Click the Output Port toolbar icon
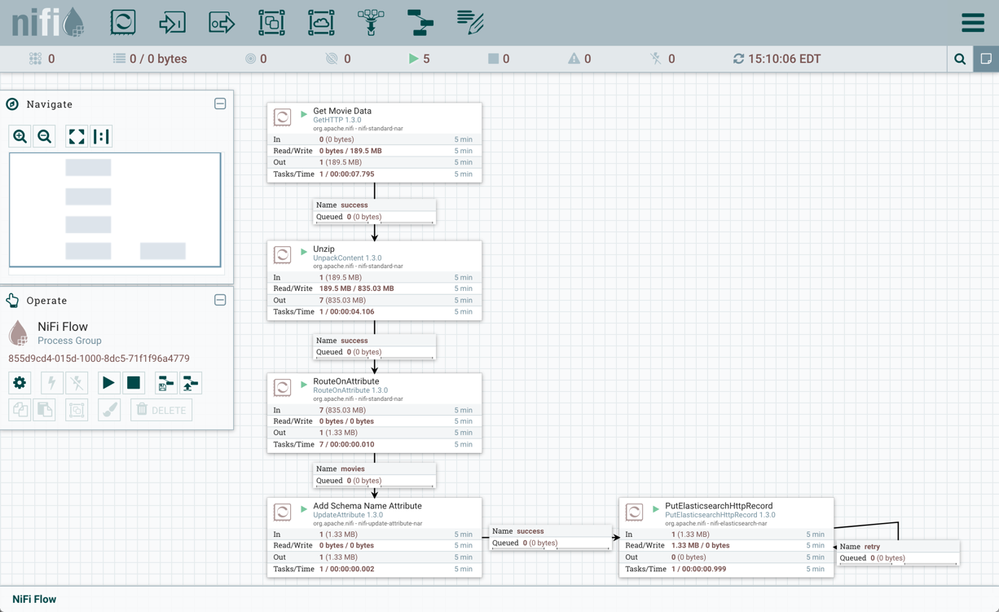 (221, 22)
